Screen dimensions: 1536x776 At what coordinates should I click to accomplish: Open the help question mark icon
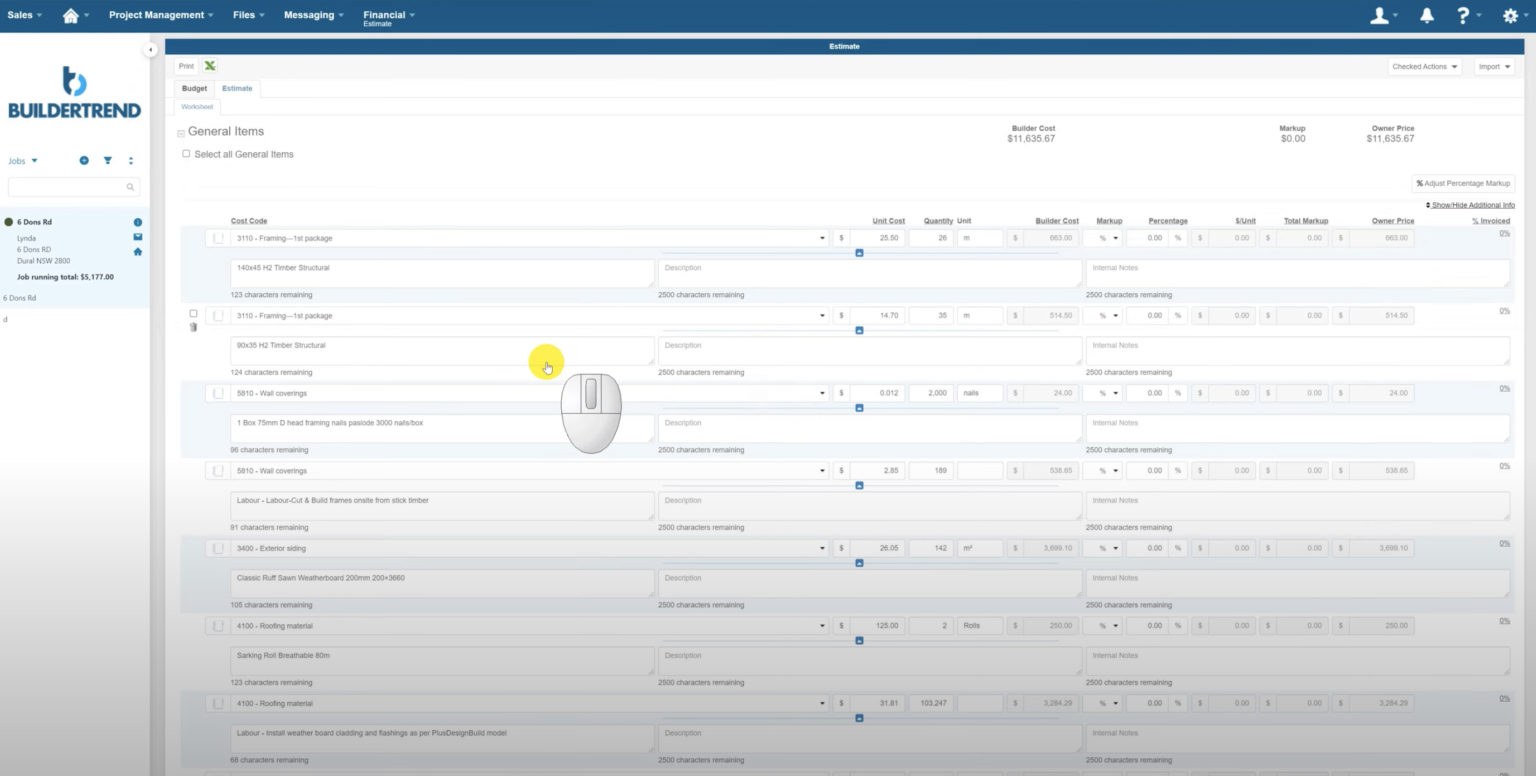(1464, 15)
